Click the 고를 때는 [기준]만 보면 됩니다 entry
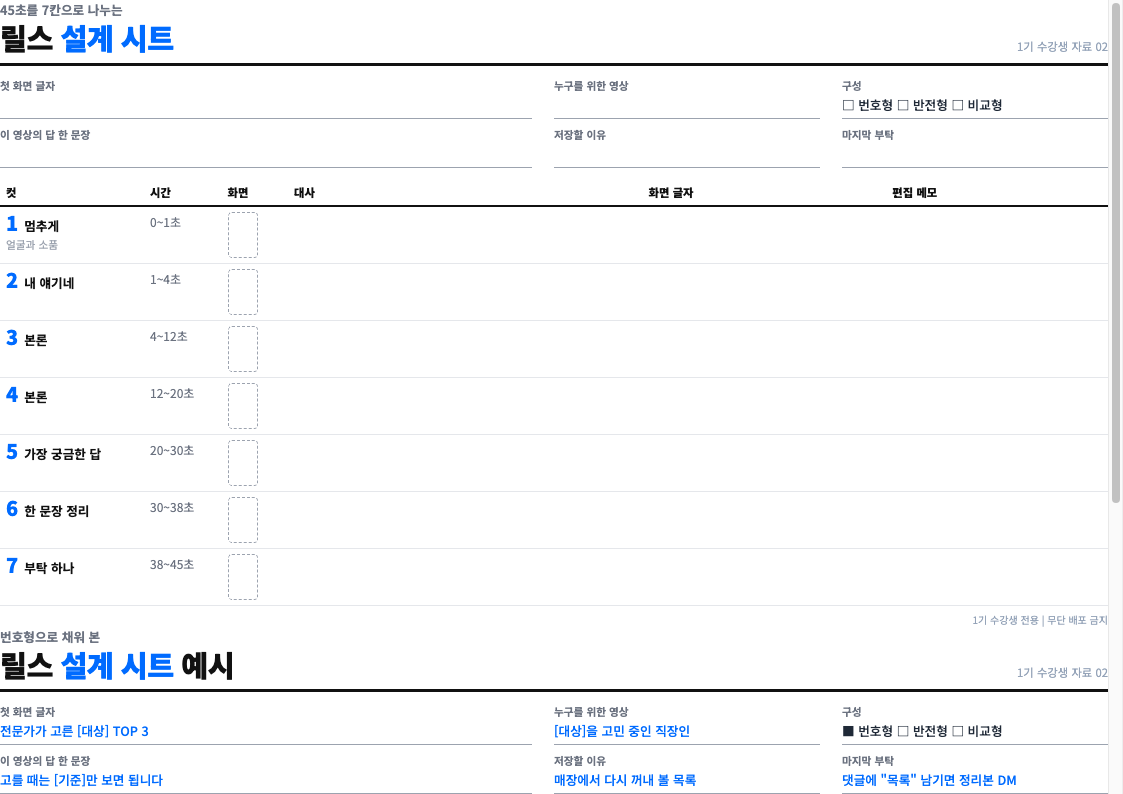This screenshot has height=794, width=1123. 82,780
